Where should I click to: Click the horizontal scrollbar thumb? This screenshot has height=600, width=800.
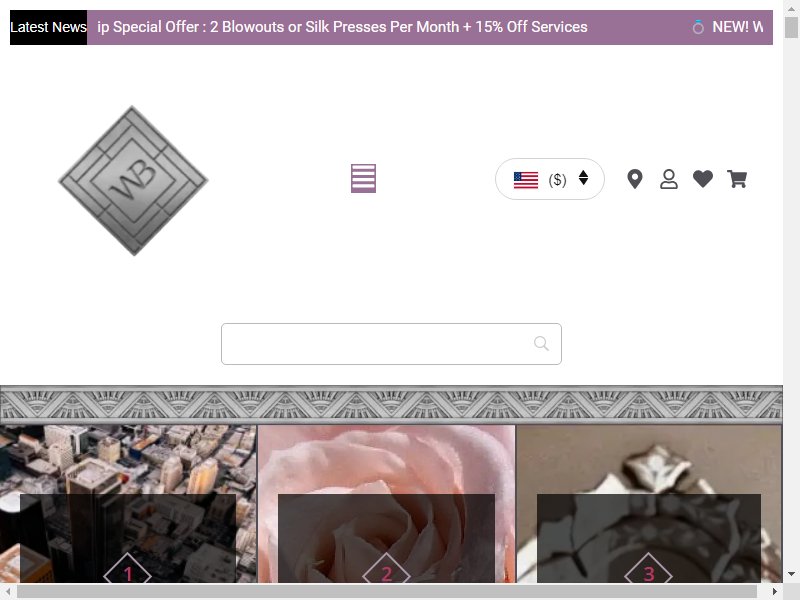click(x=387, y=591)
